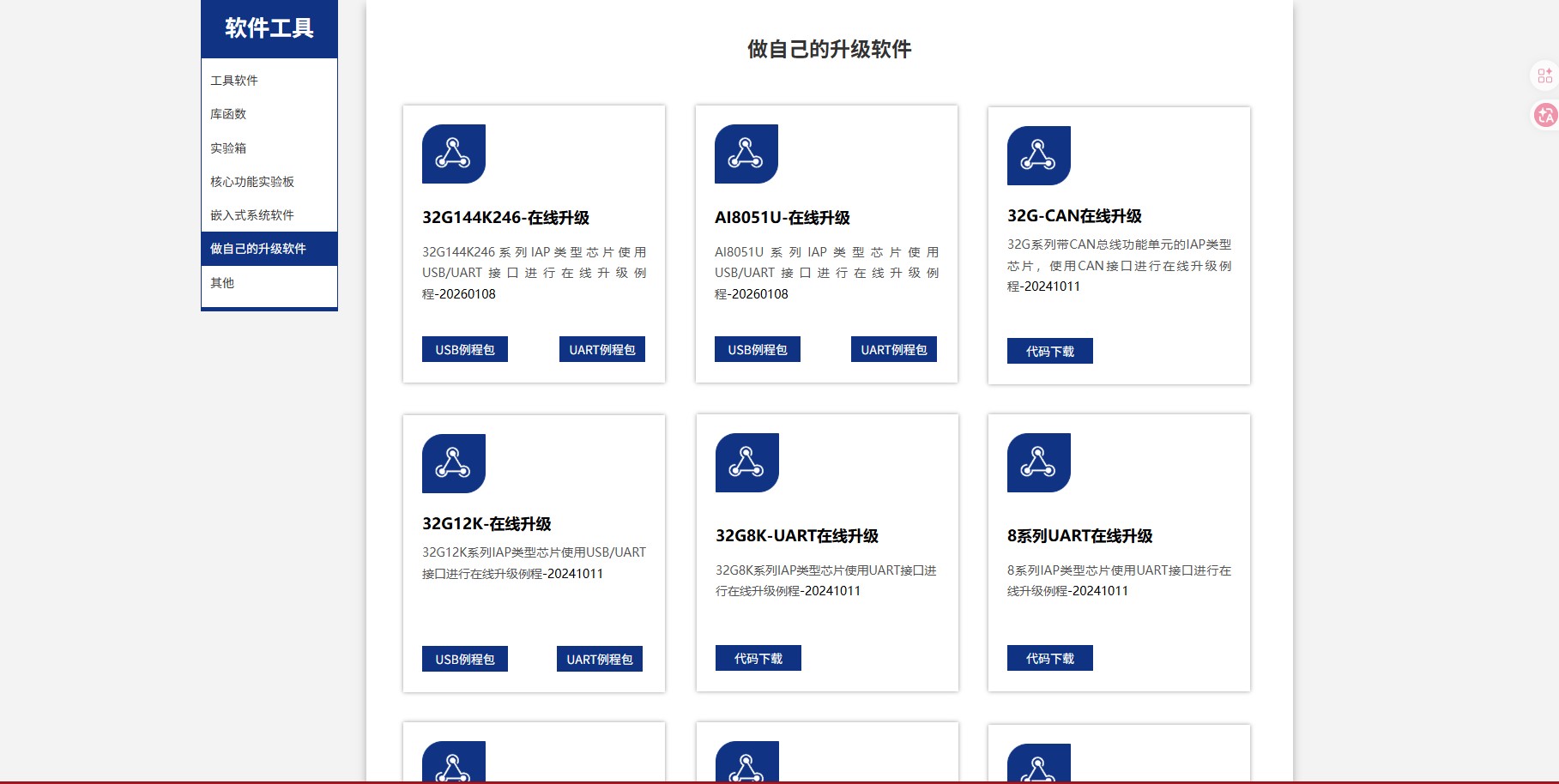Image resolution: width=1559 pixels, height=784 pixels.
Task: Click the 32G系列带CAN总线 description text
Action: pos(1119,265)
